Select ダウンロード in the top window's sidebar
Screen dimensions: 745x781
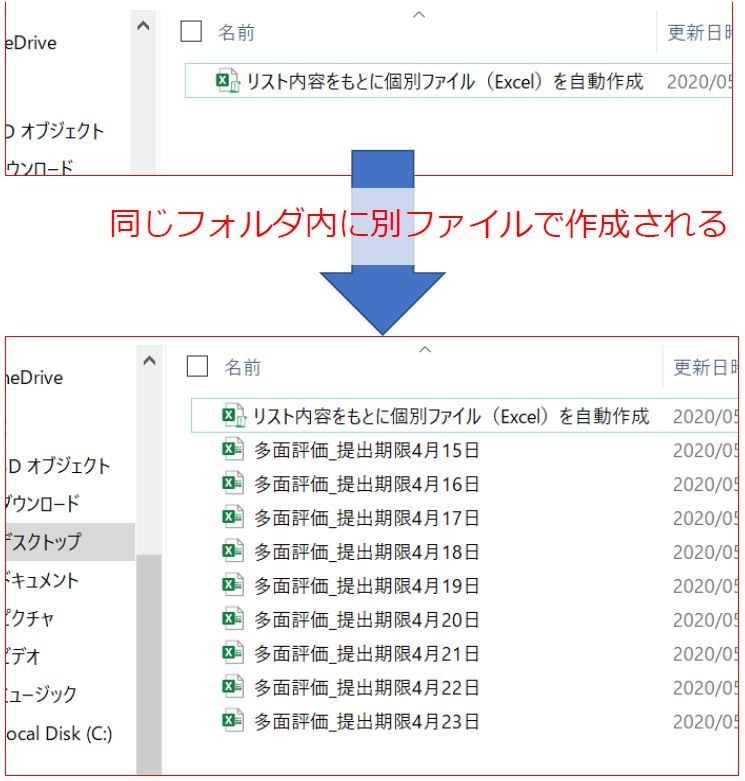(x=40, y=167)
